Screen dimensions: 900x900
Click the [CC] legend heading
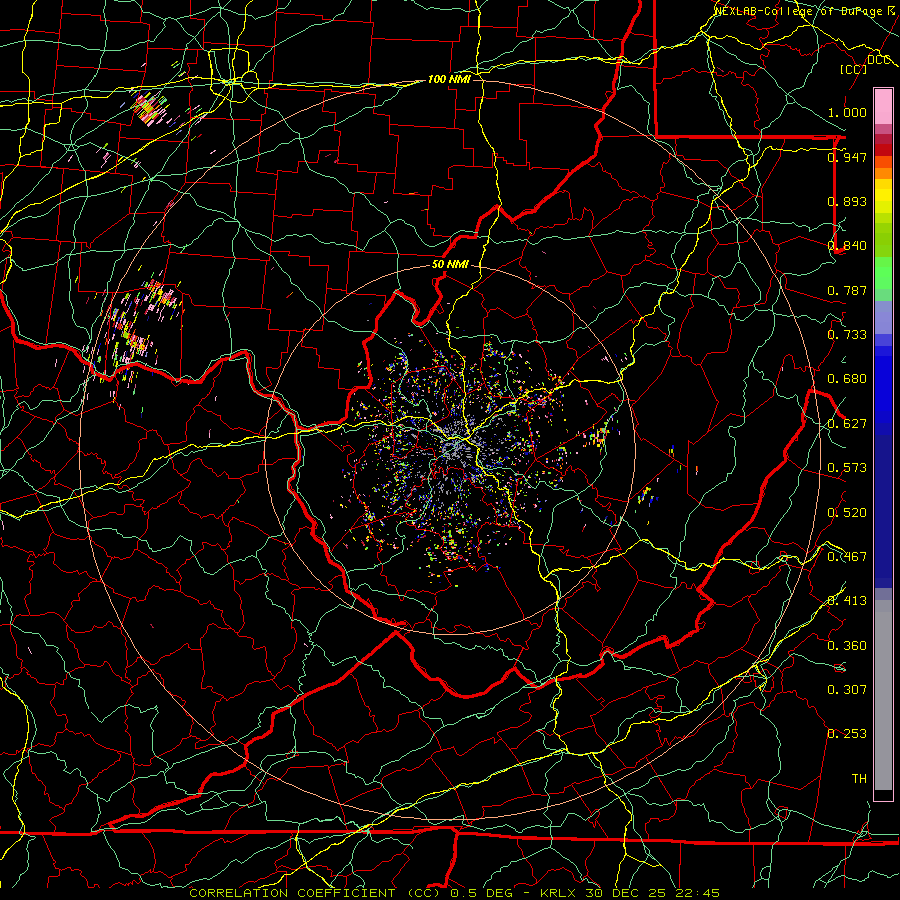click(853, 69)
